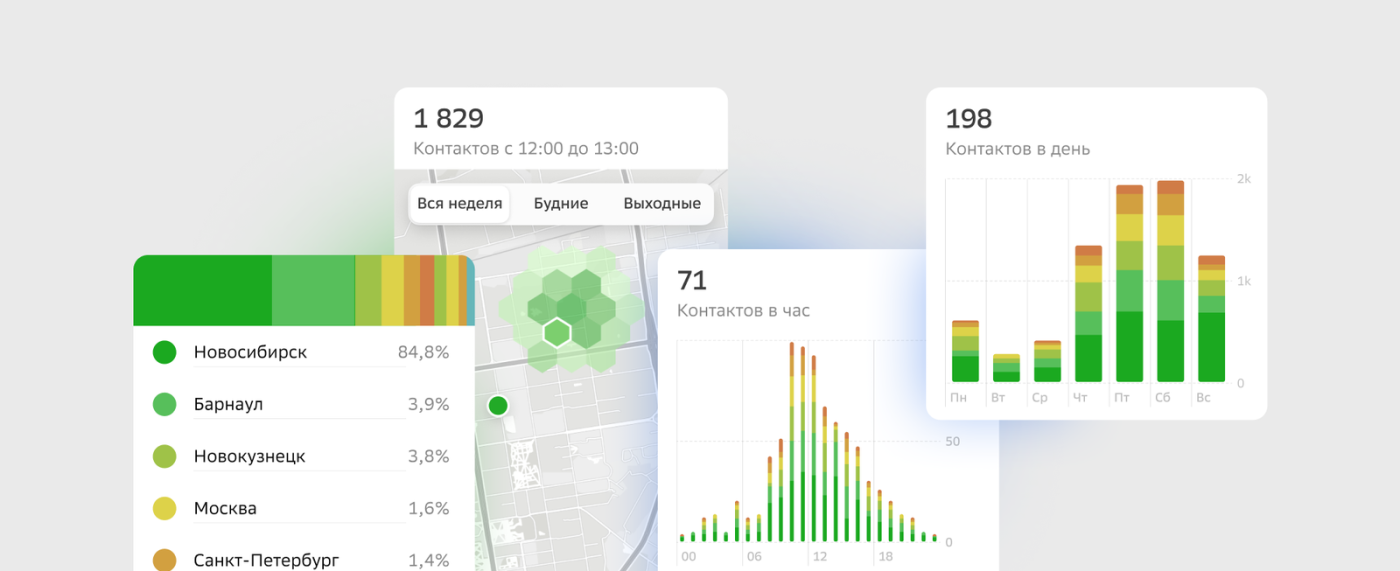1400x571 pixels.
Task: Click the orange Санкт-Петербург legend dot
Action: coord(165,559)
